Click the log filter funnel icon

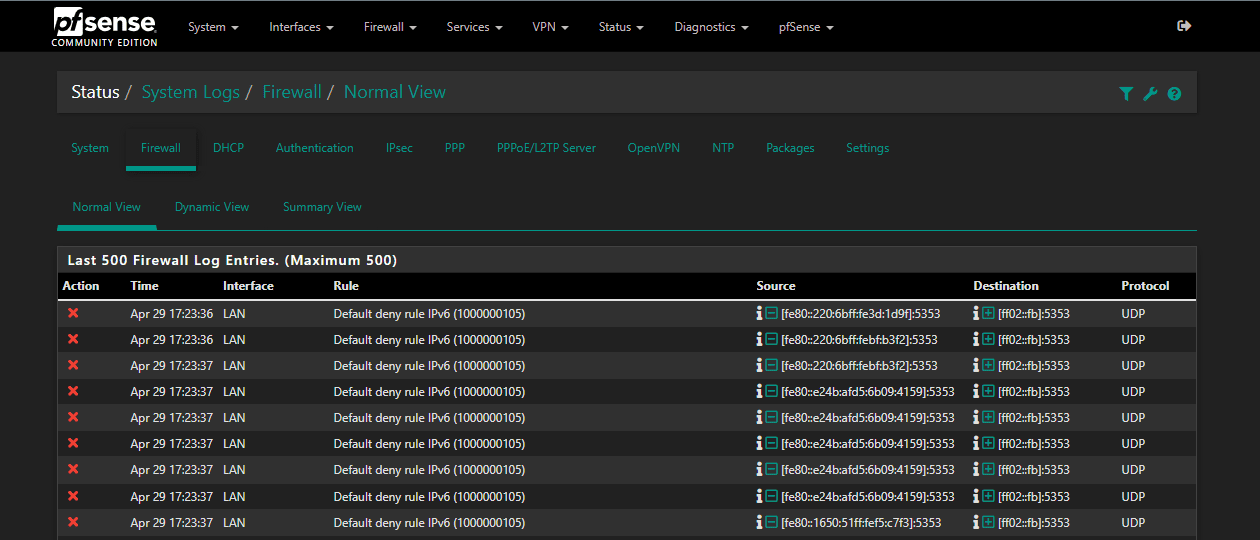[1126, 93]
